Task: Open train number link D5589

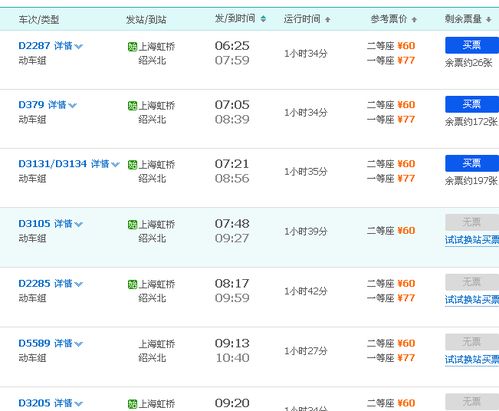Action: pyautogui.click(x=34, y=343)
